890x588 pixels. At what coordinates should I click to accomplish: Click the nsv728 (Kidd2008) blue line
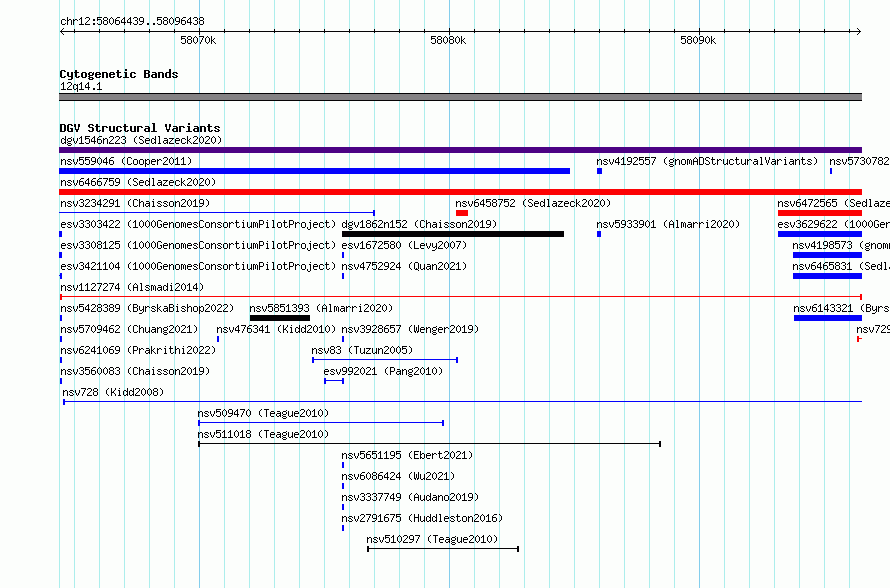click(x=463, y=402)
